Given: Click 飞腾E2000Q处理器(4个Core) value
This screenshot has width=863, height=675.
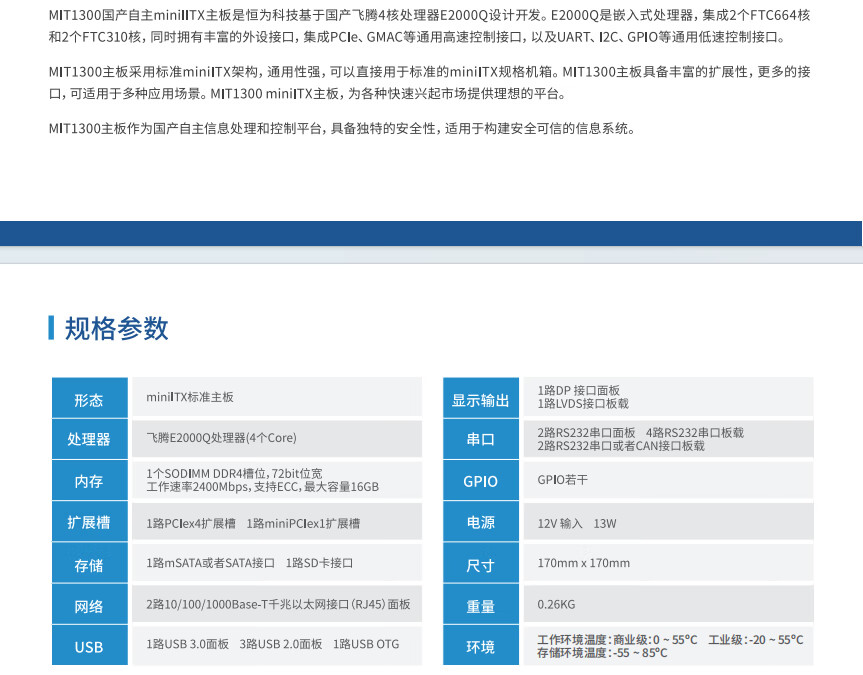Looking at the screenshot, I should click(221, 438).
